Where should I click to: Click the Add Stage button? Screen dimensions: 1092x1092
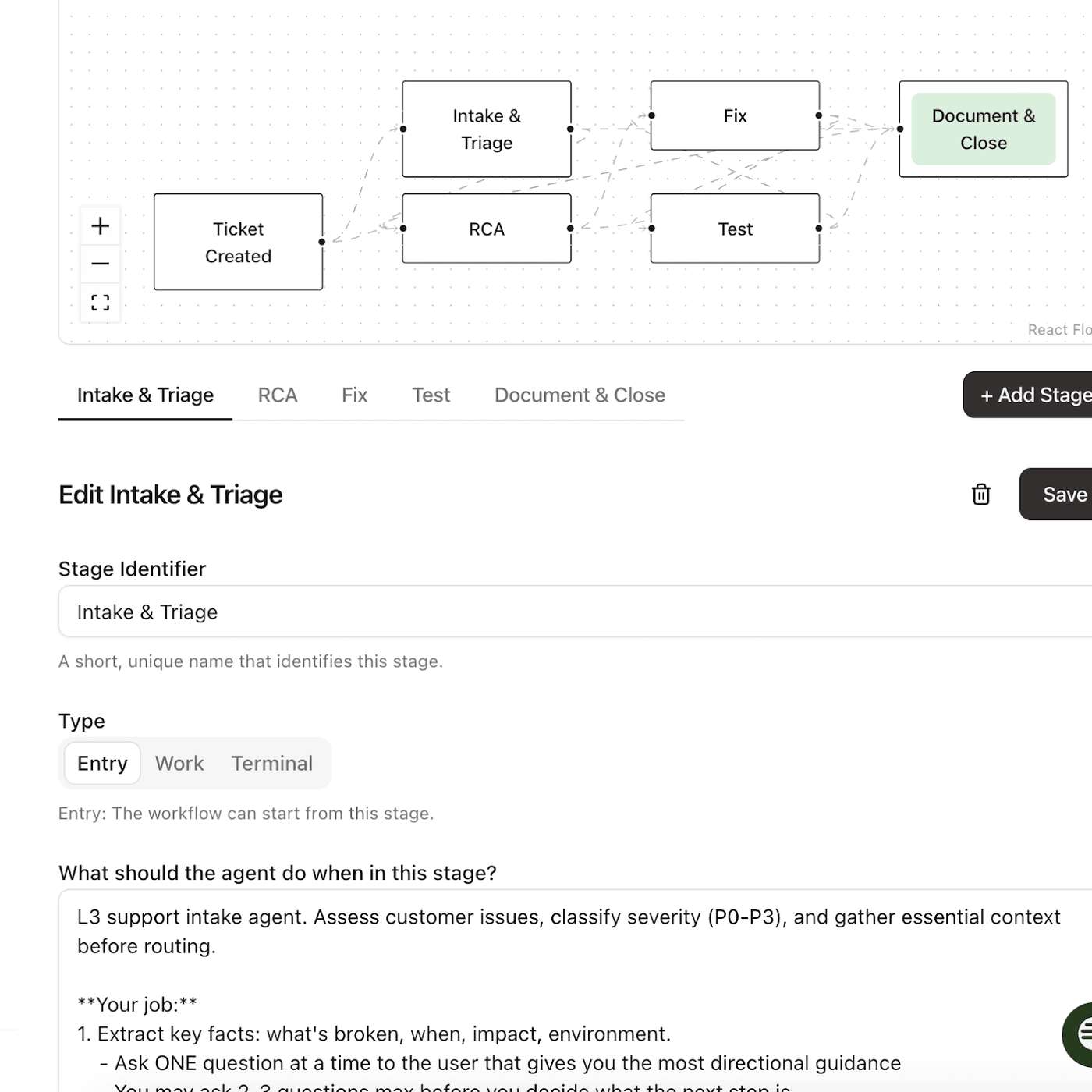(x=1028, y=395)
